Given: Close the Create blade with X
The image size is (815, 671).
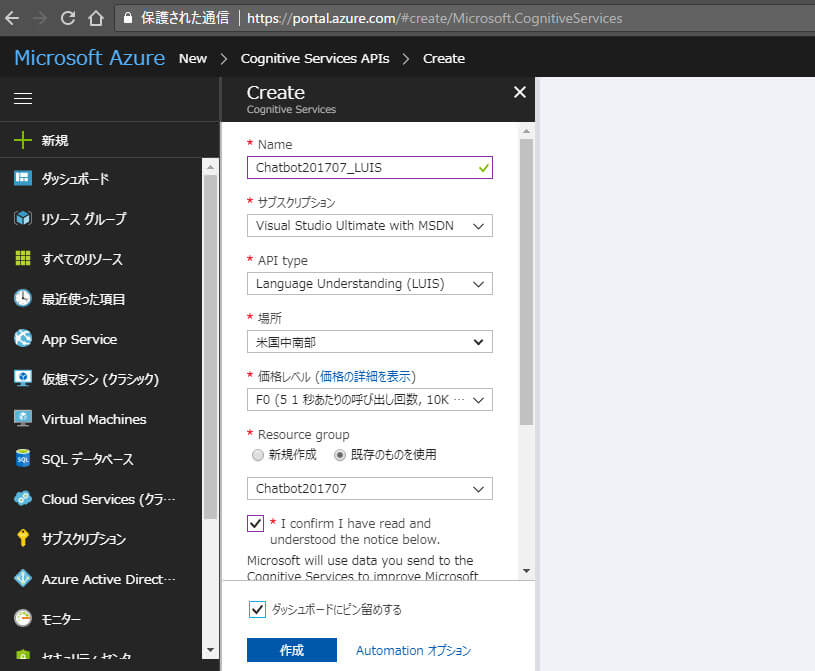Looking at the screenshot, I should [x=520, y=92].
